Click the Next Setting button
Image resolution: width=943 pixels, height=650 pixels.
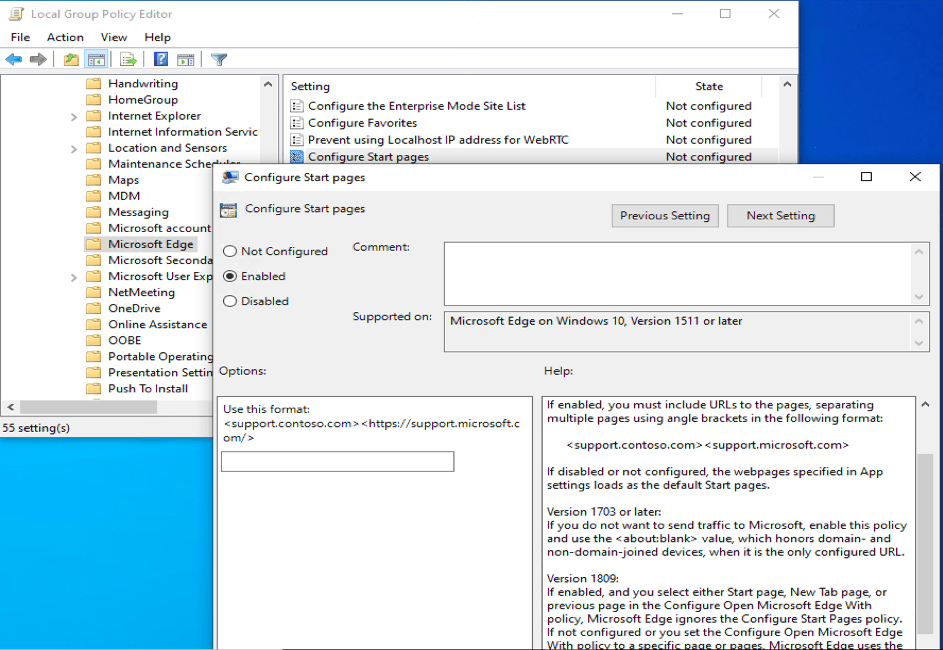click(781, 216)
